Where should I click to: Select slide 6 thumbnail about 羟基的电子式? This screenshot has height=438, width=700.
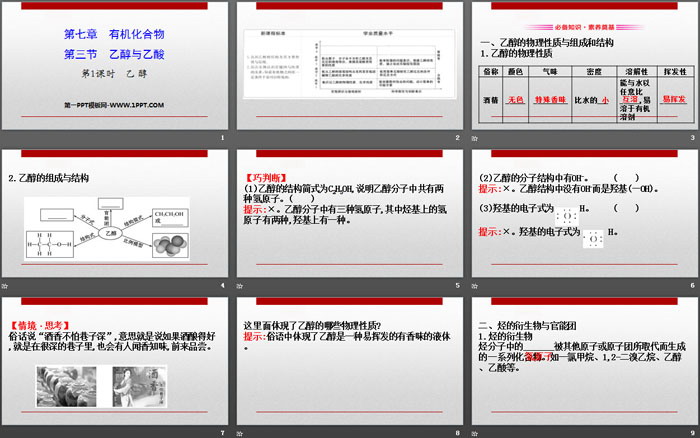585,213
